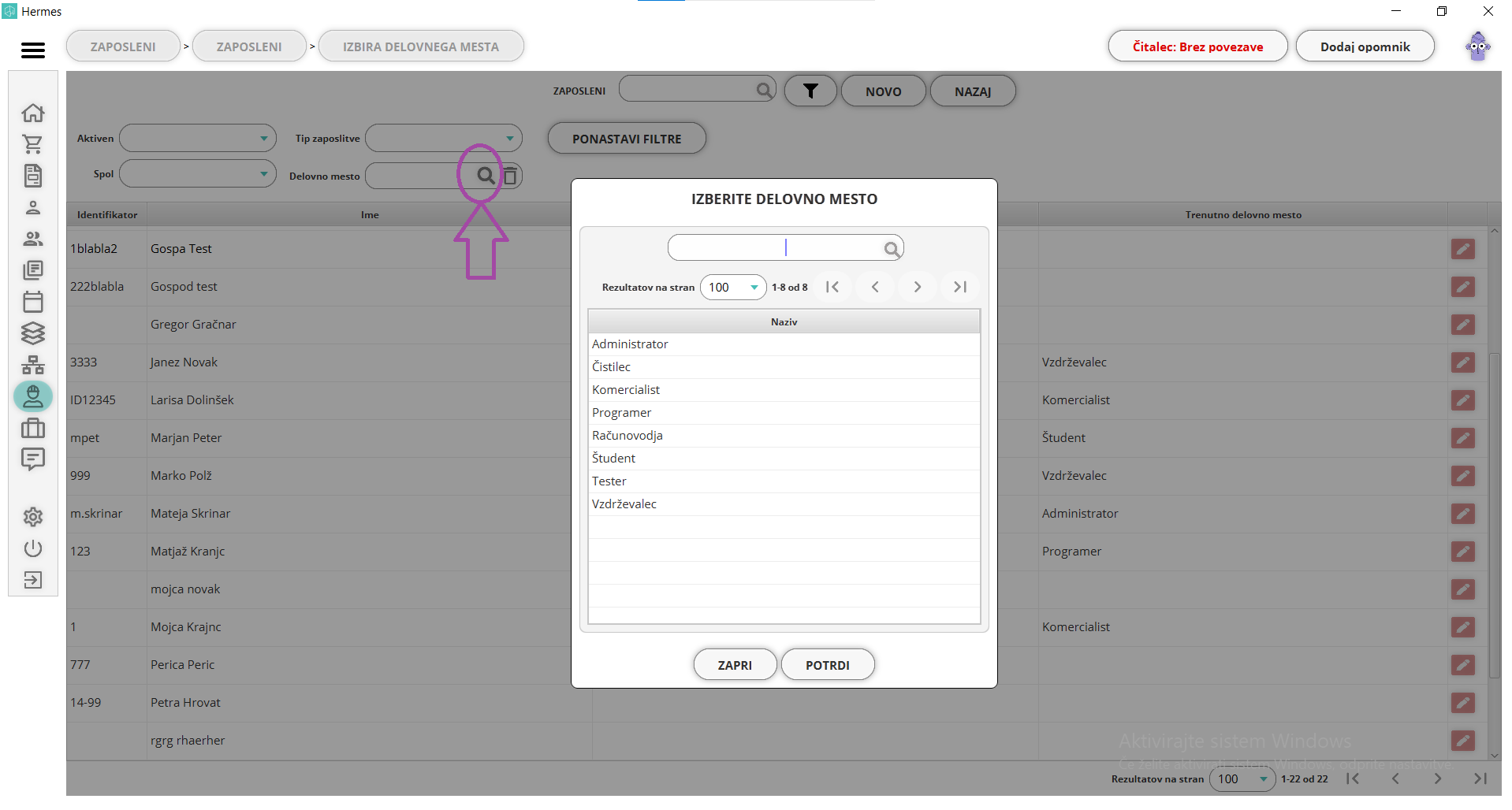This screenshot has width=1512, height=810.
Task: Click IZBIRA DELOVNEGA MESTA breadcrumb
Action: coord(421,46)
